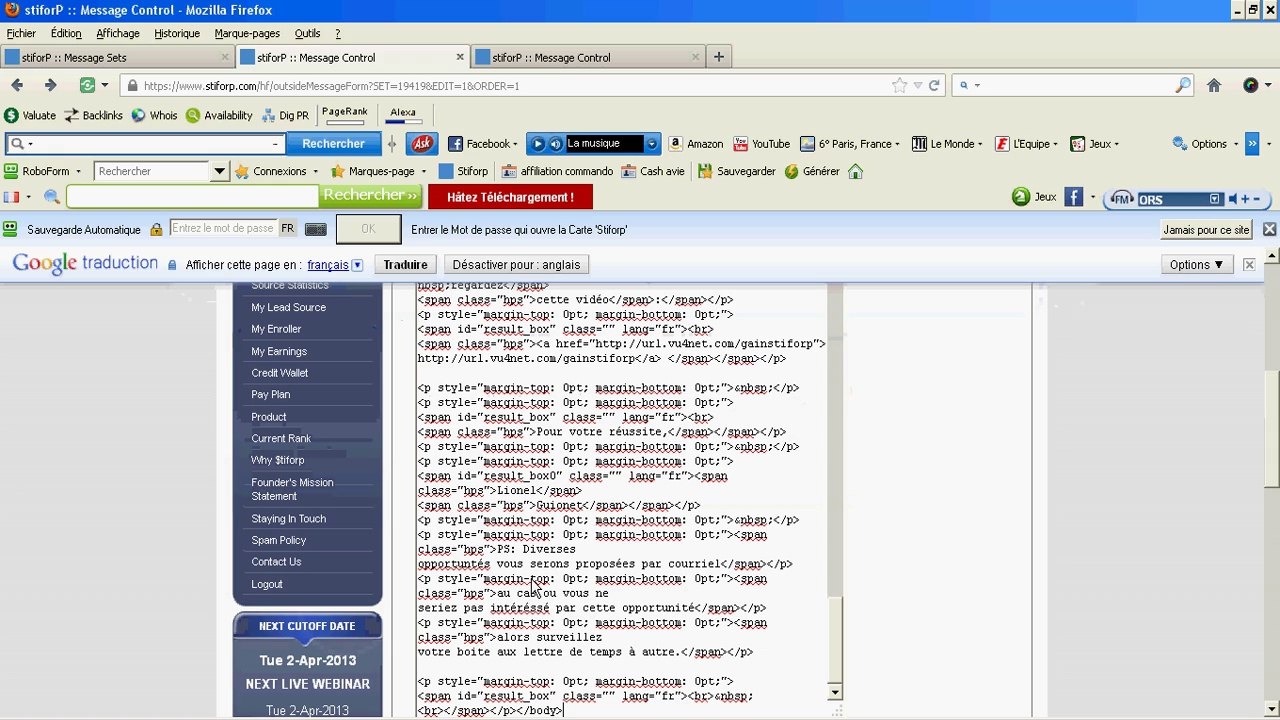This screenshot has width=1280, height=720.
Task: Open the Google translation Options menu
Action: point(1196,265)
